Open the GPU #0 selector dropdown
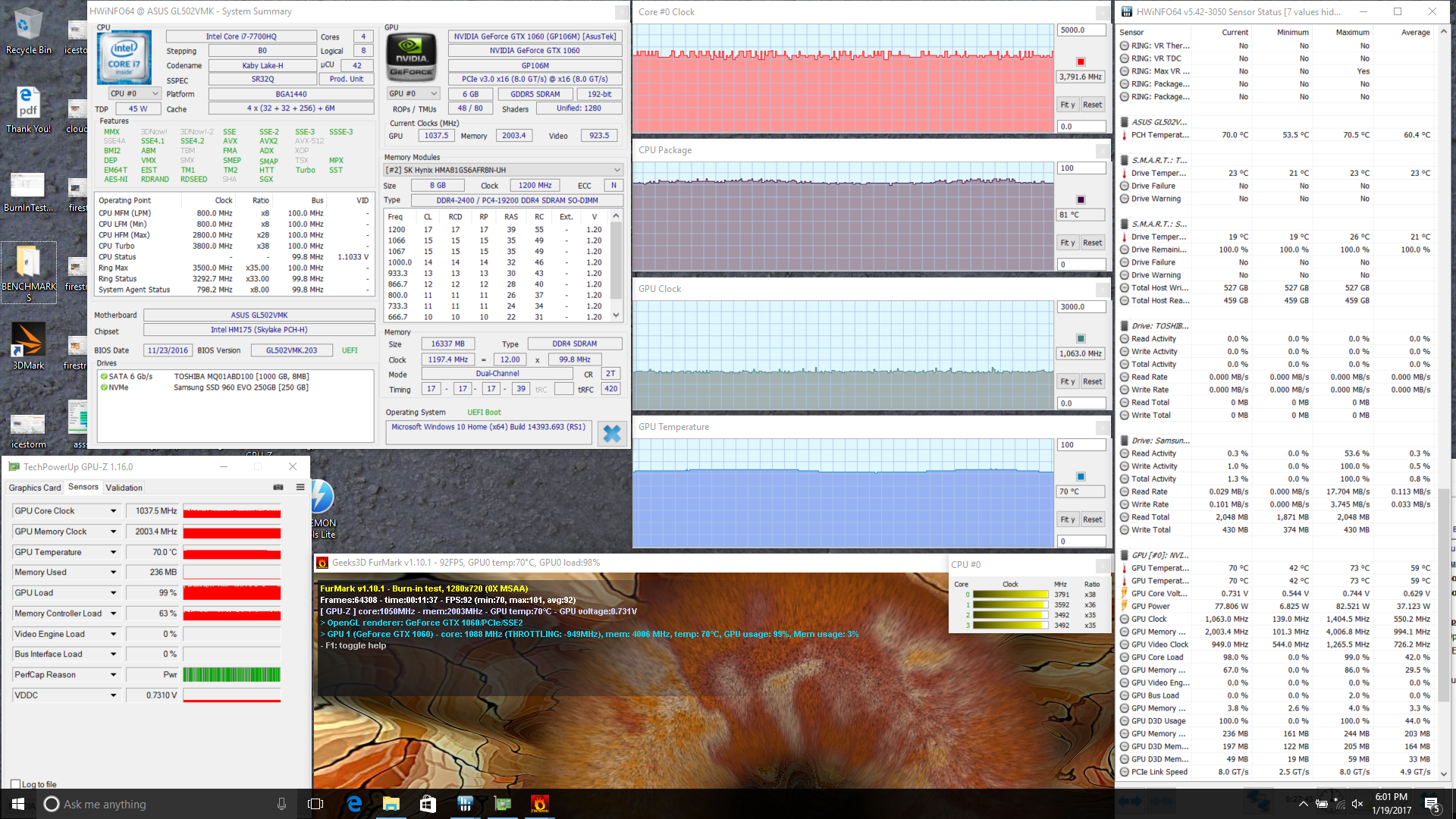 click(413, 93)
